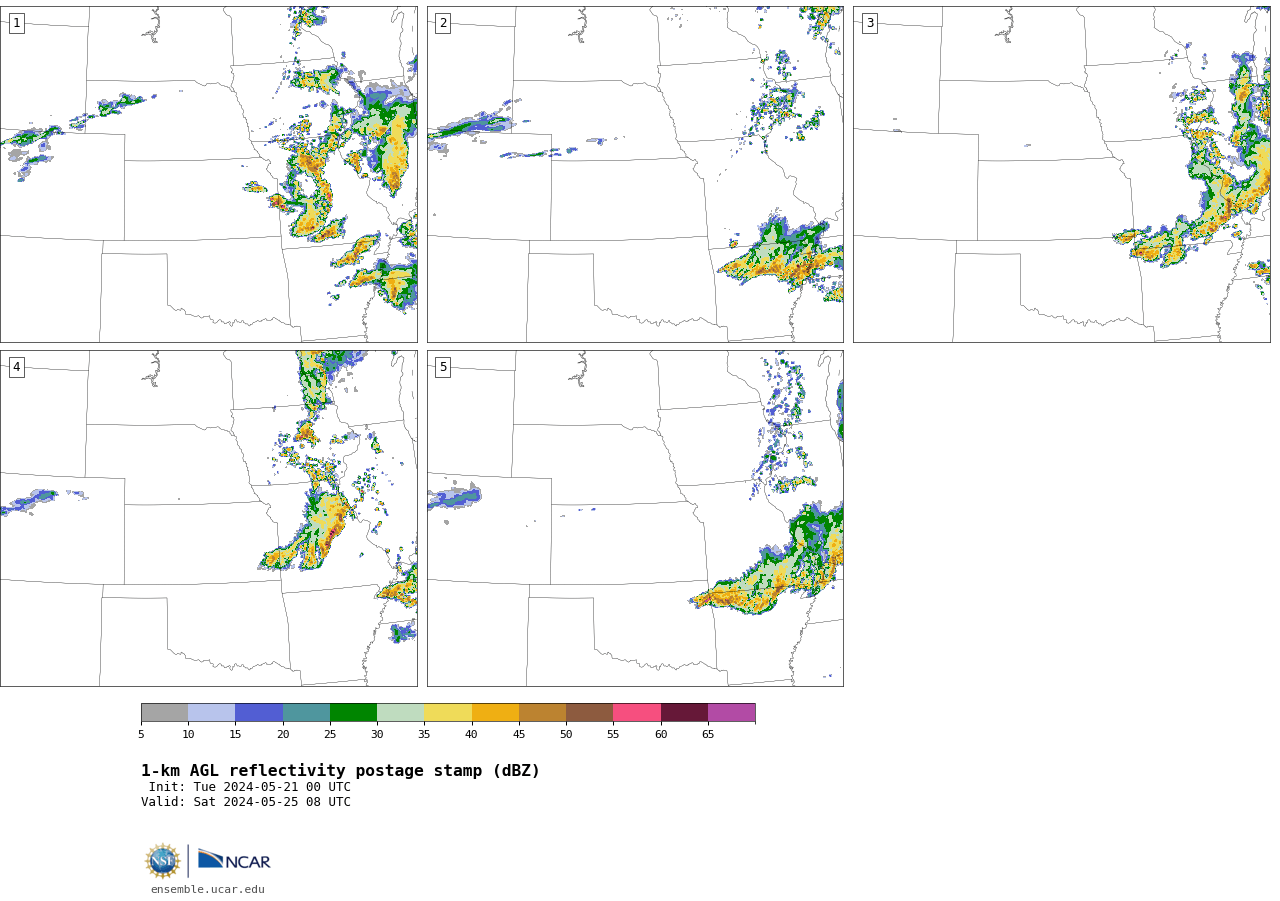Click the panel number label 5
The height and width of the screenshot is (901, 1280).
pyautogui.click(x=443, y=367)
